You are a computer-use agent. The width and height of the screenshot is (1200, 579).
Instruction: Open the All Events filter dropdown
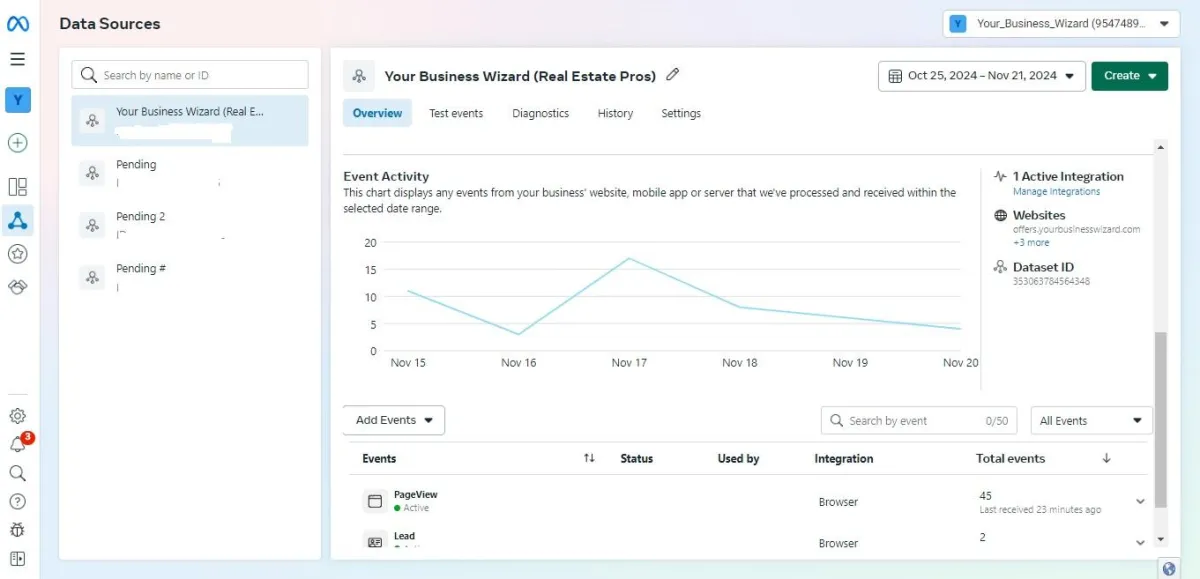coord(1091,421)
